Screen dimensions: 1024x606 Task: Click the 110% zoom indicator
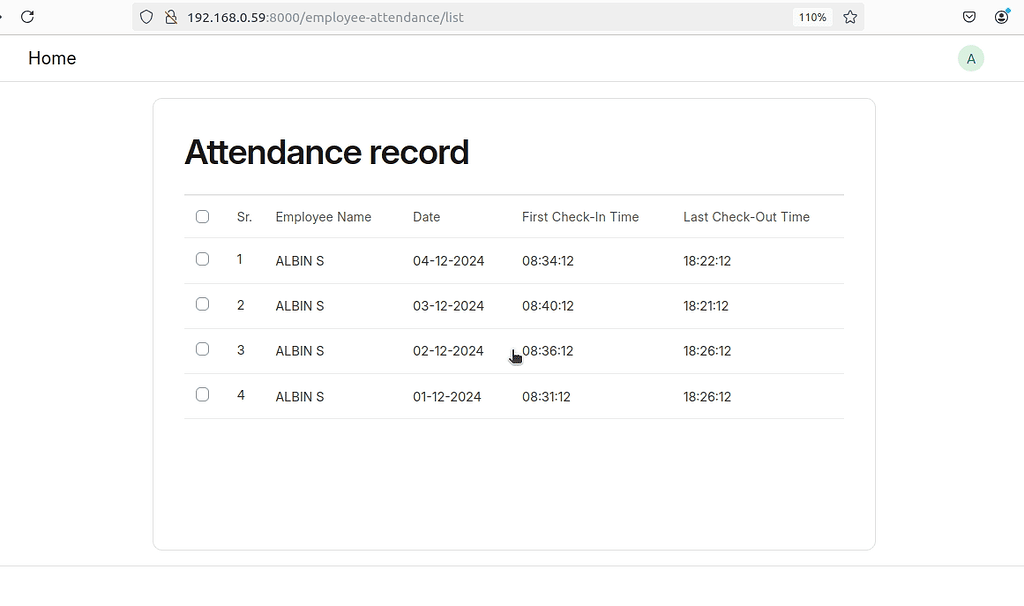pyautogui.click(x=812, y=16)
